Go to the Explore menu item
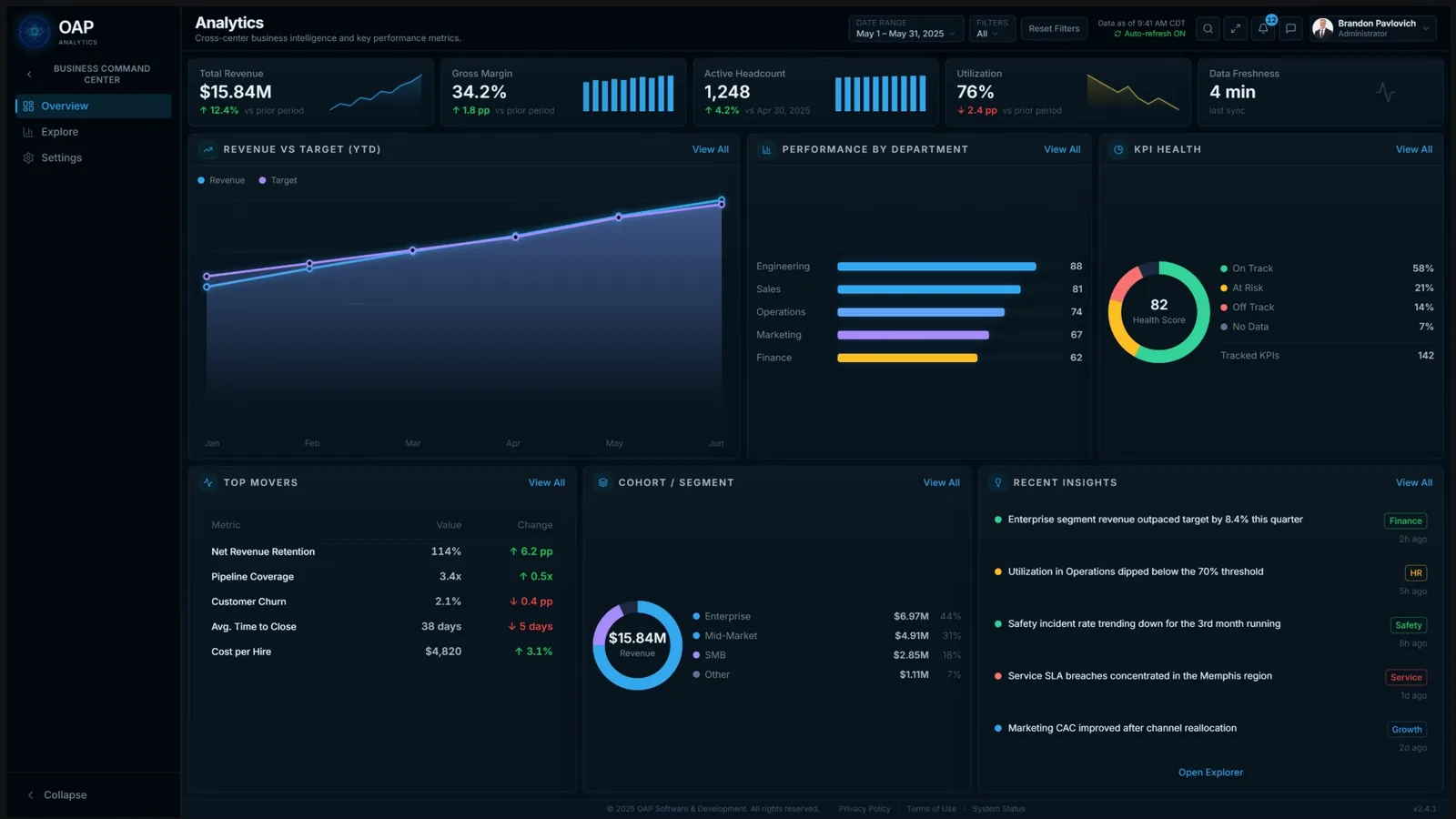 coord(93,132)
